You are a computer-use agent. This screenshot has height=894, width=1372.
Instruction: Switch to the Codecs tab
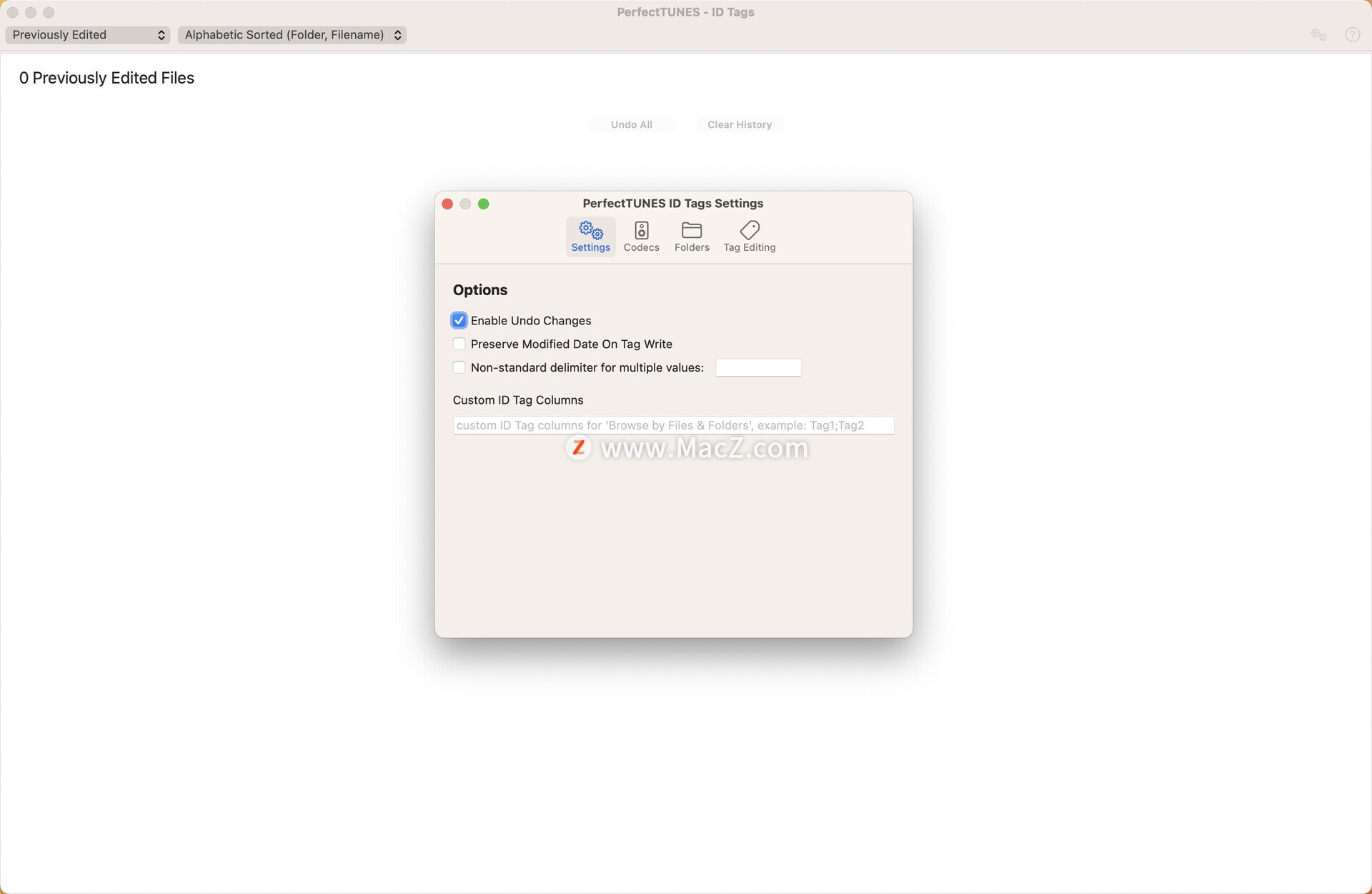click(641, 237)
